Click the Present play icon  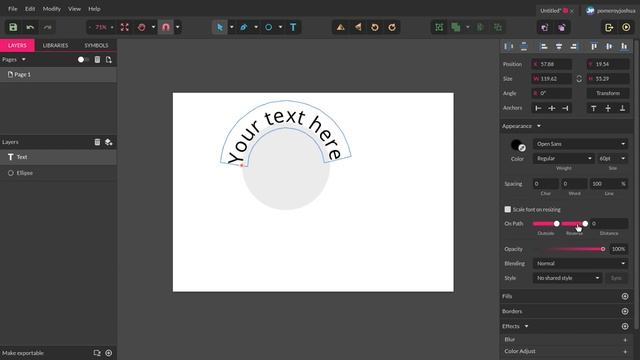[626, 27]
